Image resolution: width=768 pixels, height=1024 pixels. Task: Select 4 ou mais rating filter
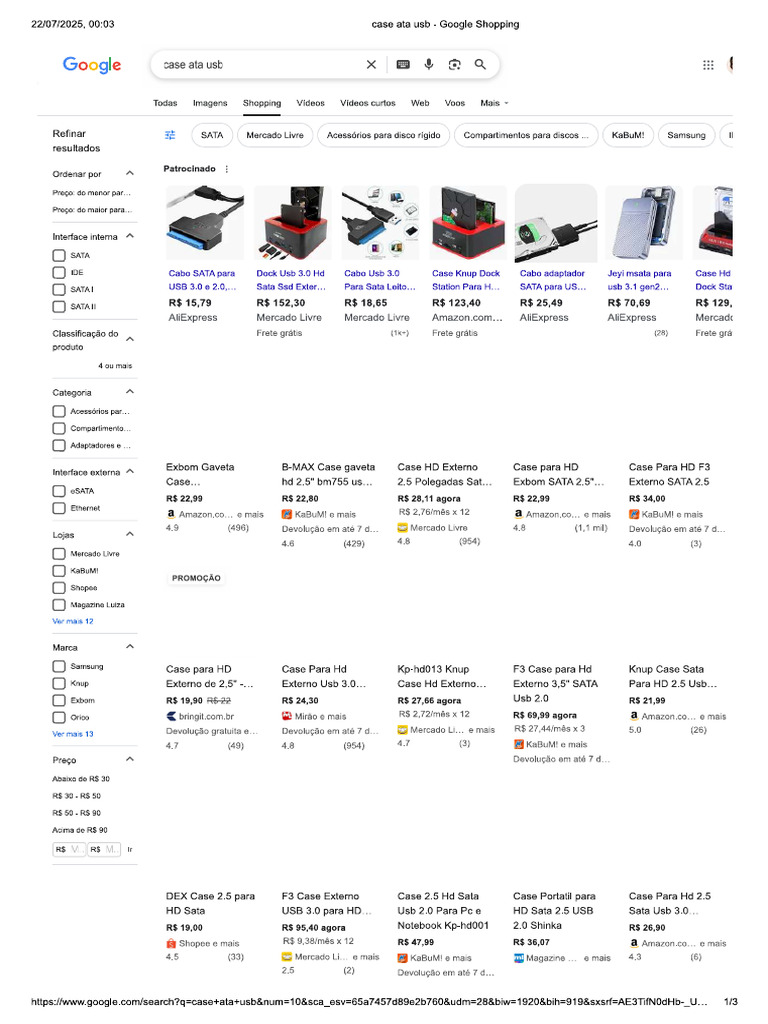pos(115,366)
